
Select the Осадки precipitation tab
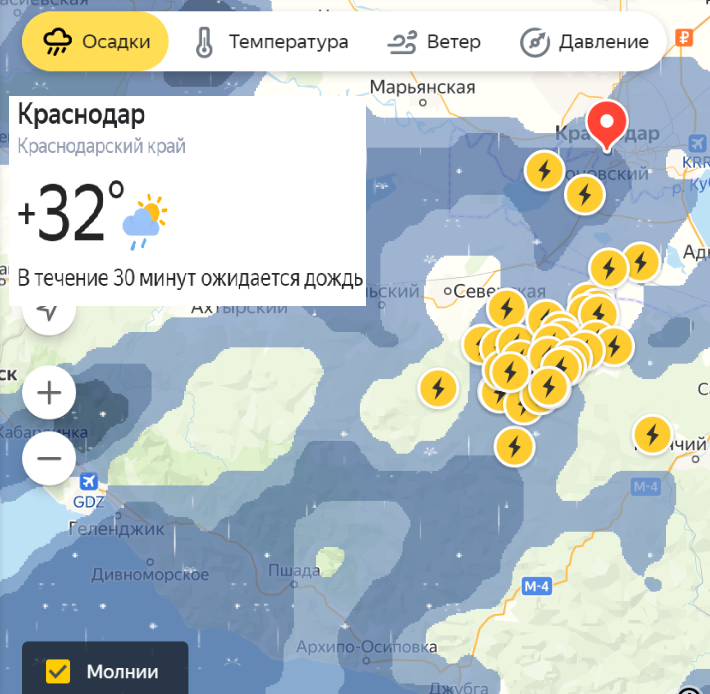coord(95,41)
